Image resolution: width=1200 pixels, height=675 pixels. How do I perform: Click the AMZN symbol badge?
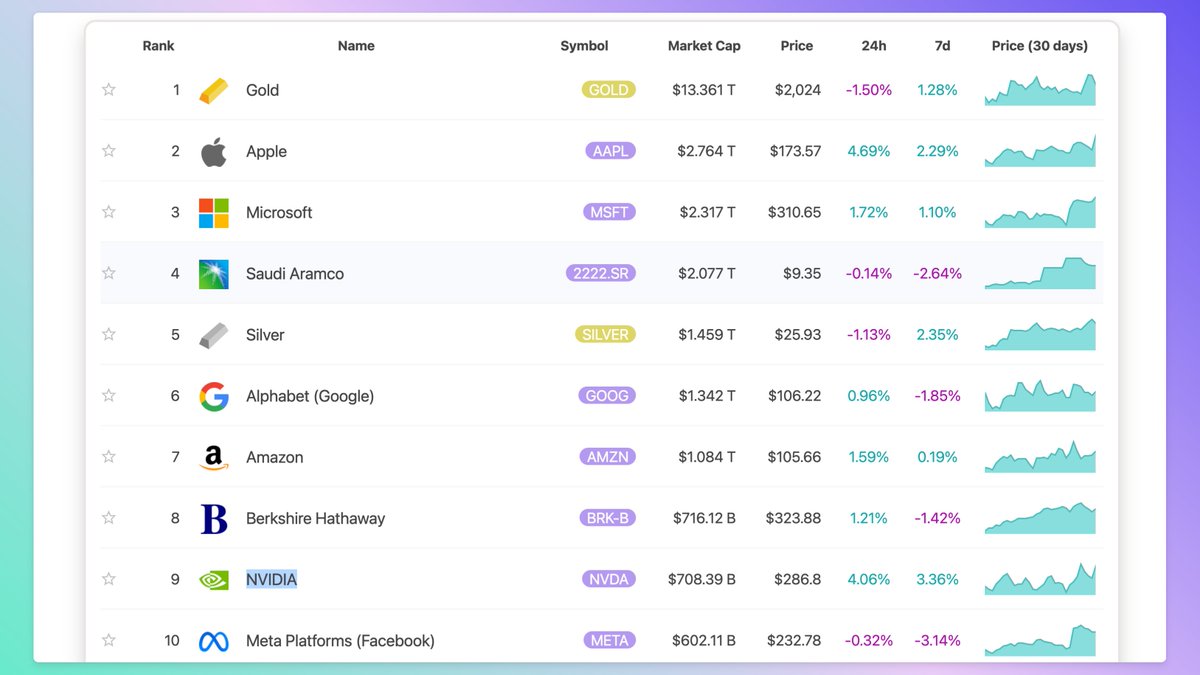(x=608, y=457)
